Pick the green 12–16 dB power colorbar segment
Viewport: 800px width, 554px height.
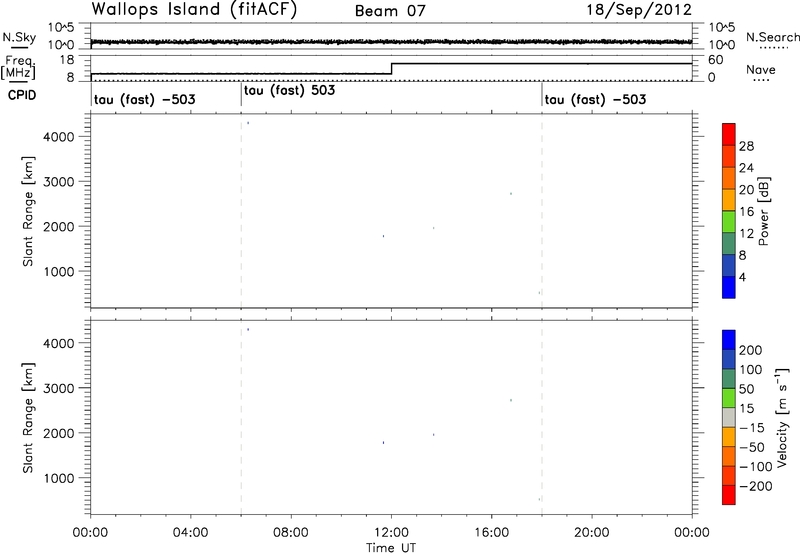coord(729,222)
